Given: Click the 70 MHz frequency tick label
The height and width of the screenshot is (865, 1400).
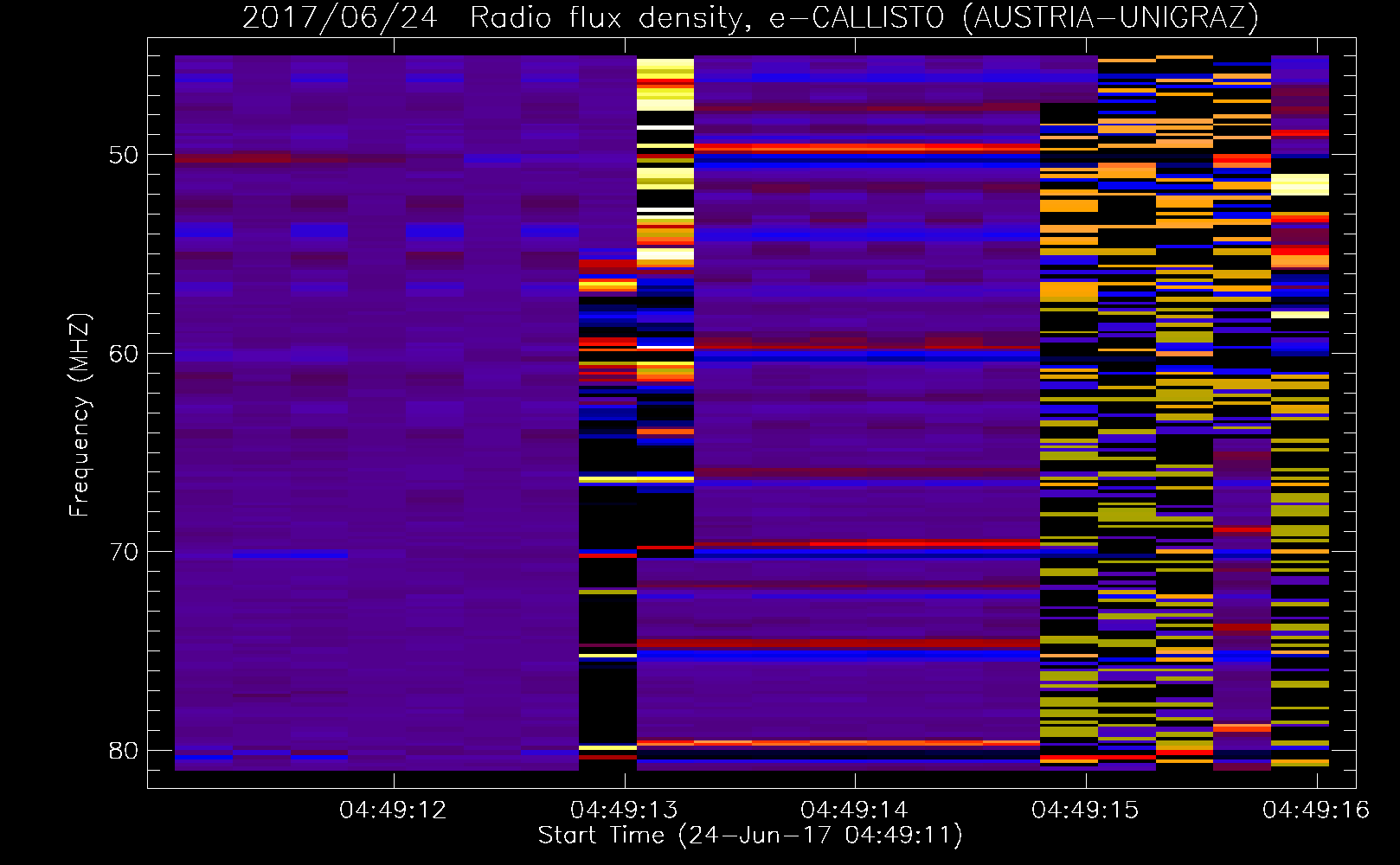Looking at the screenshot, I should tap(124, 552).
